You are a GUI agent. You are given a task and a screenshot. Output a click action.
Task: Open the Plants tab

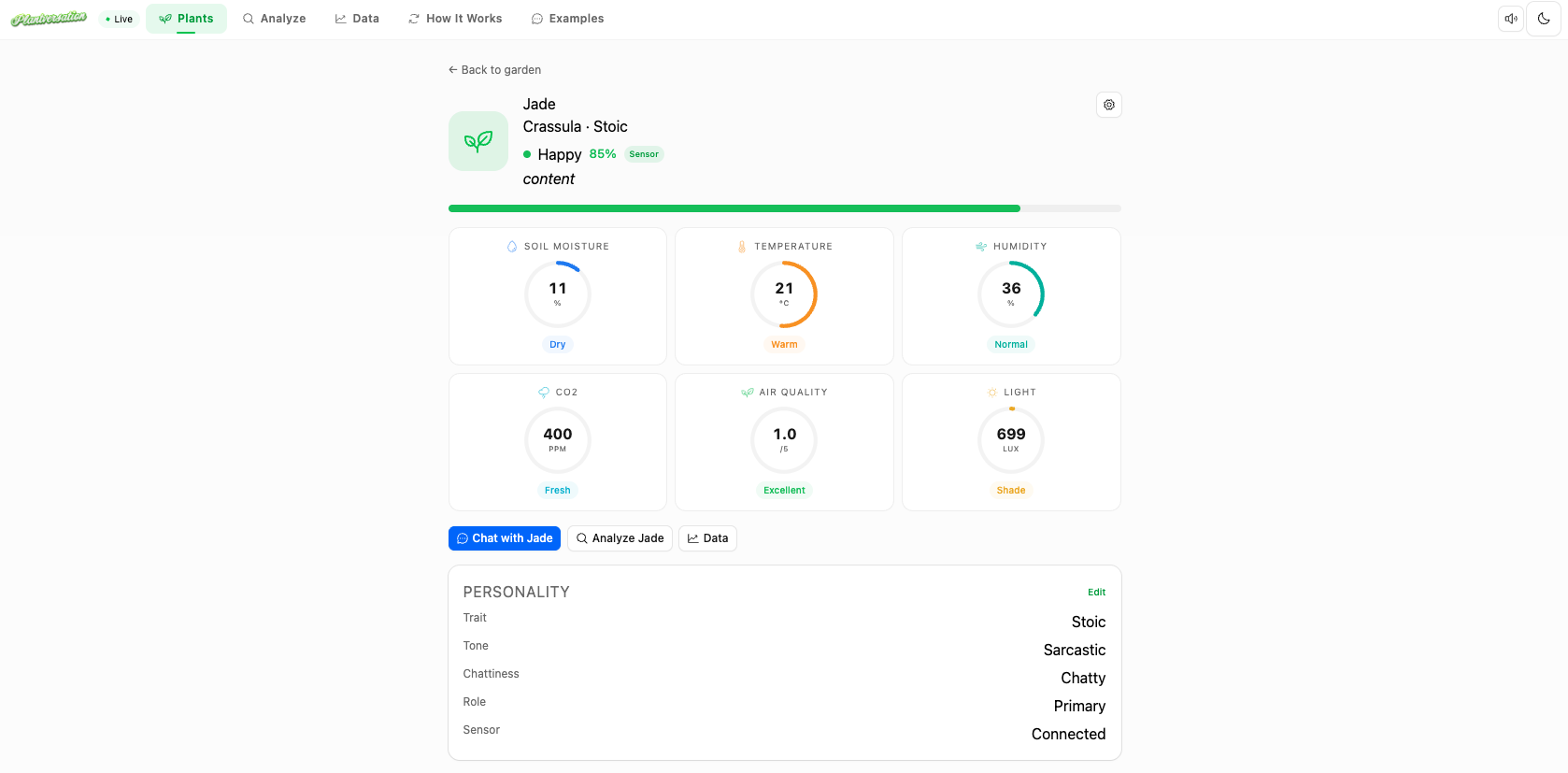(186, 19)
